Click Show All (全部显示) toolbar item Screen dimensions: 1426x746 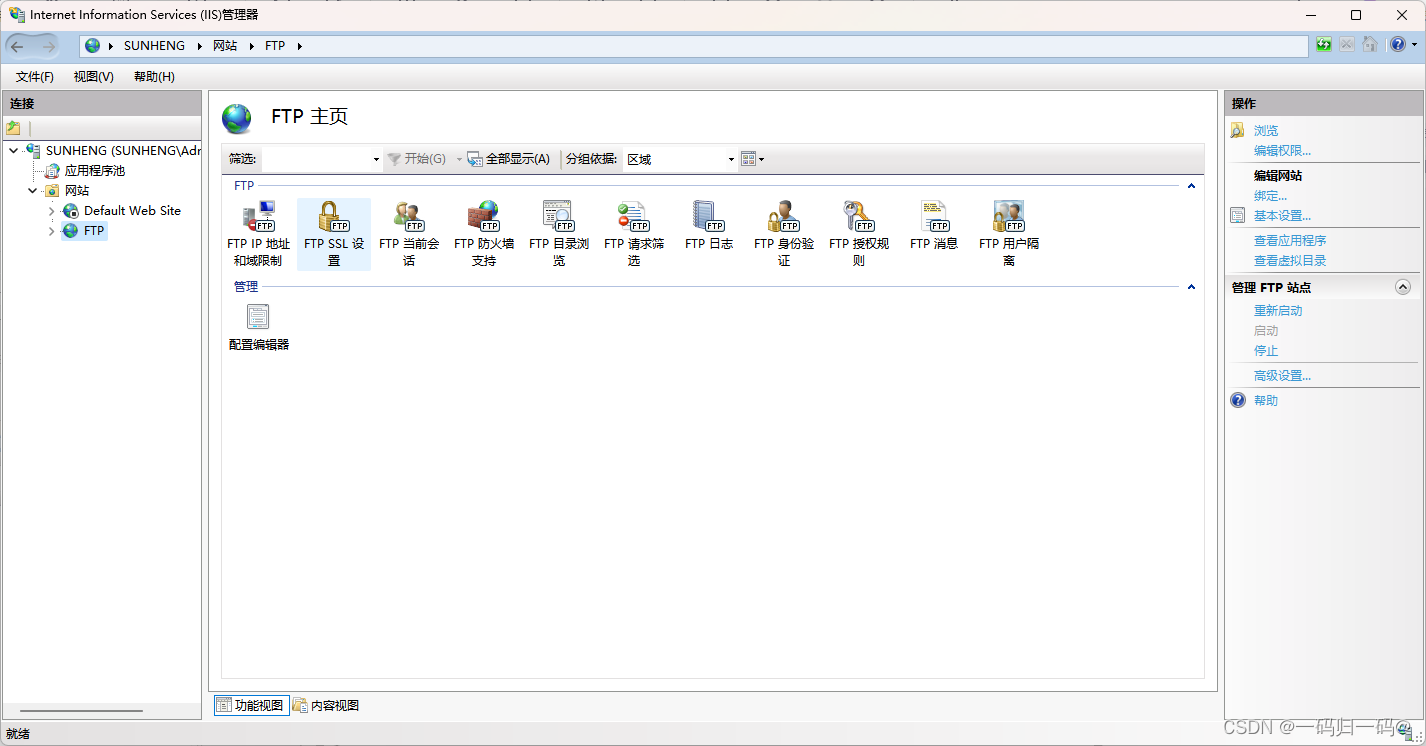coord(509,159)
